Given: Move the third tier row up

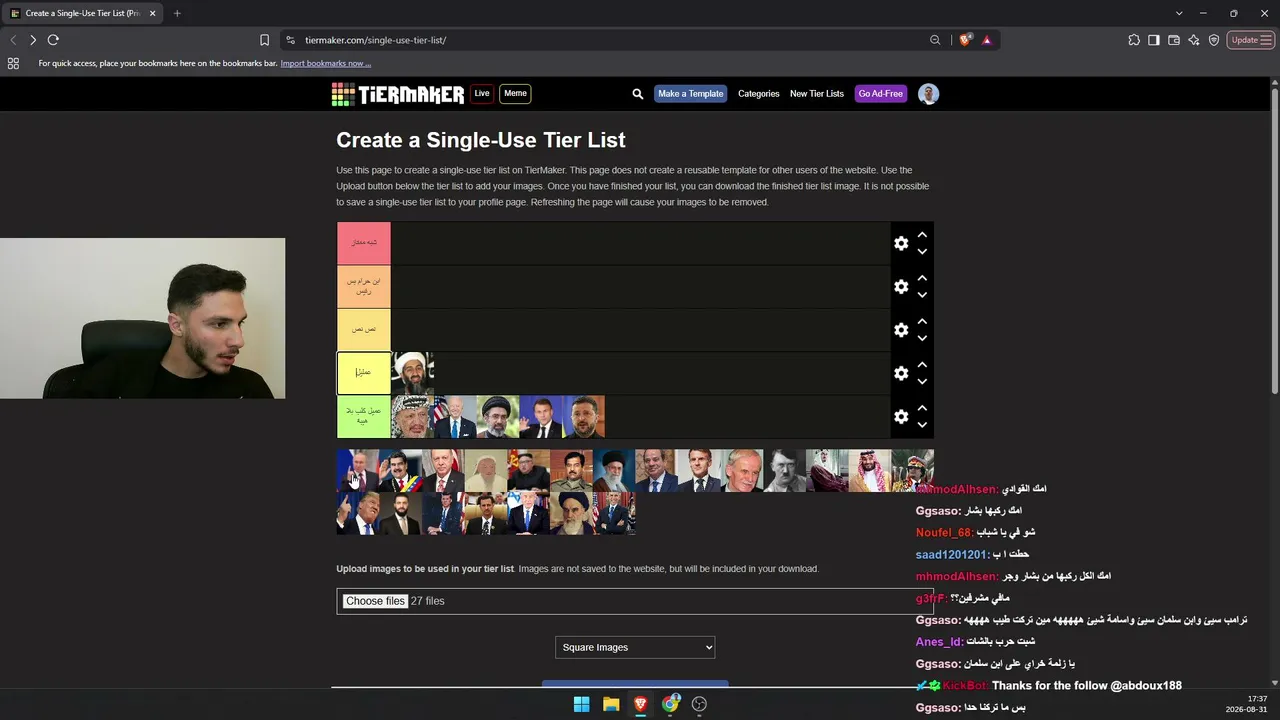Looking at the screenshot, I should click(x=922, y=321).
